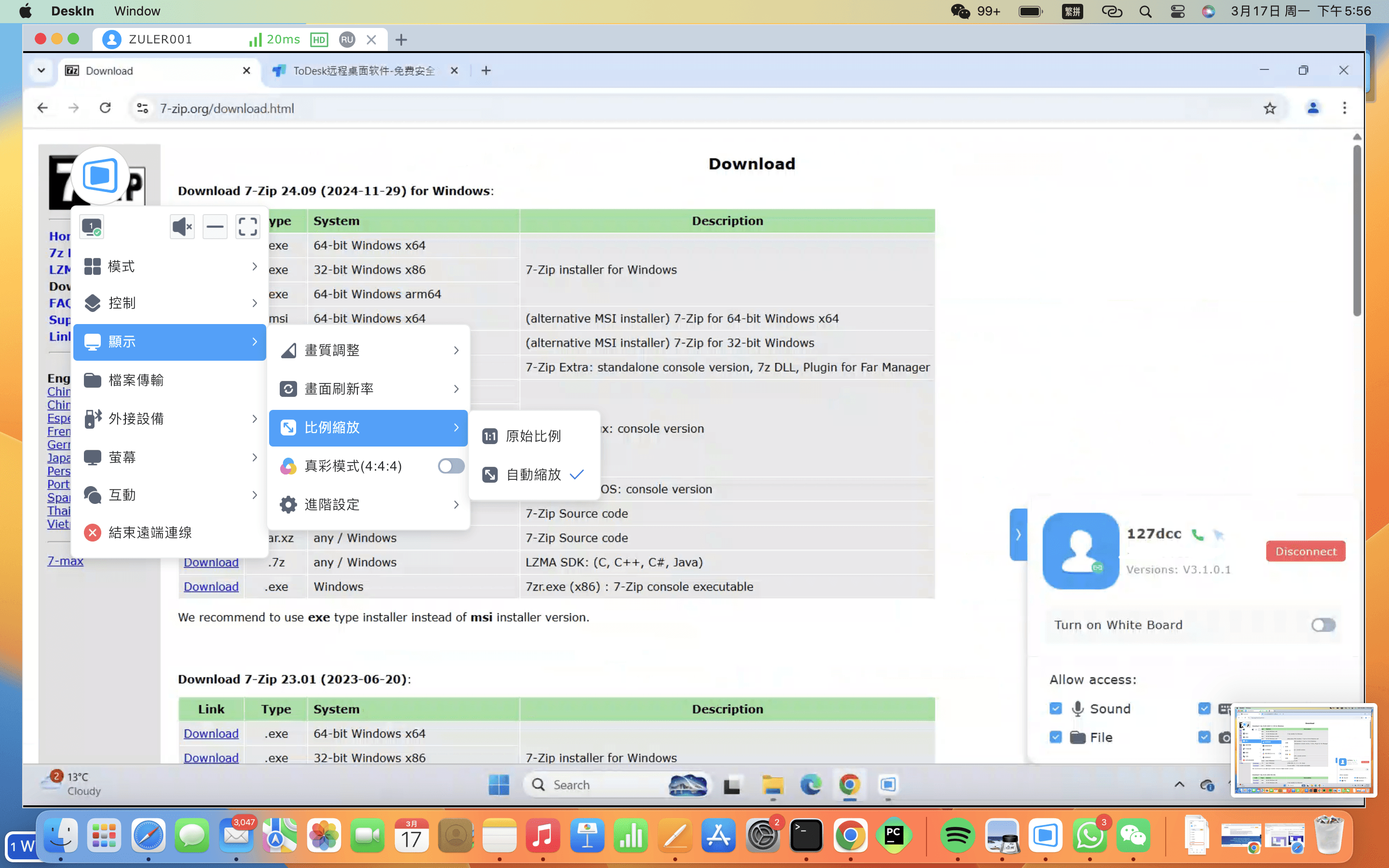Select the monitor 1 display icon

(x=92, y=227)
